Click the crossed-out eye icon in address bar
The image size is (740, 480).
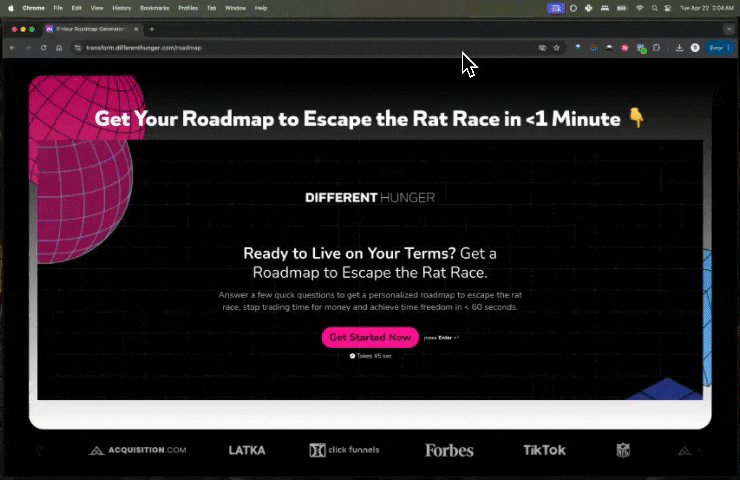[x=542, y=48]
